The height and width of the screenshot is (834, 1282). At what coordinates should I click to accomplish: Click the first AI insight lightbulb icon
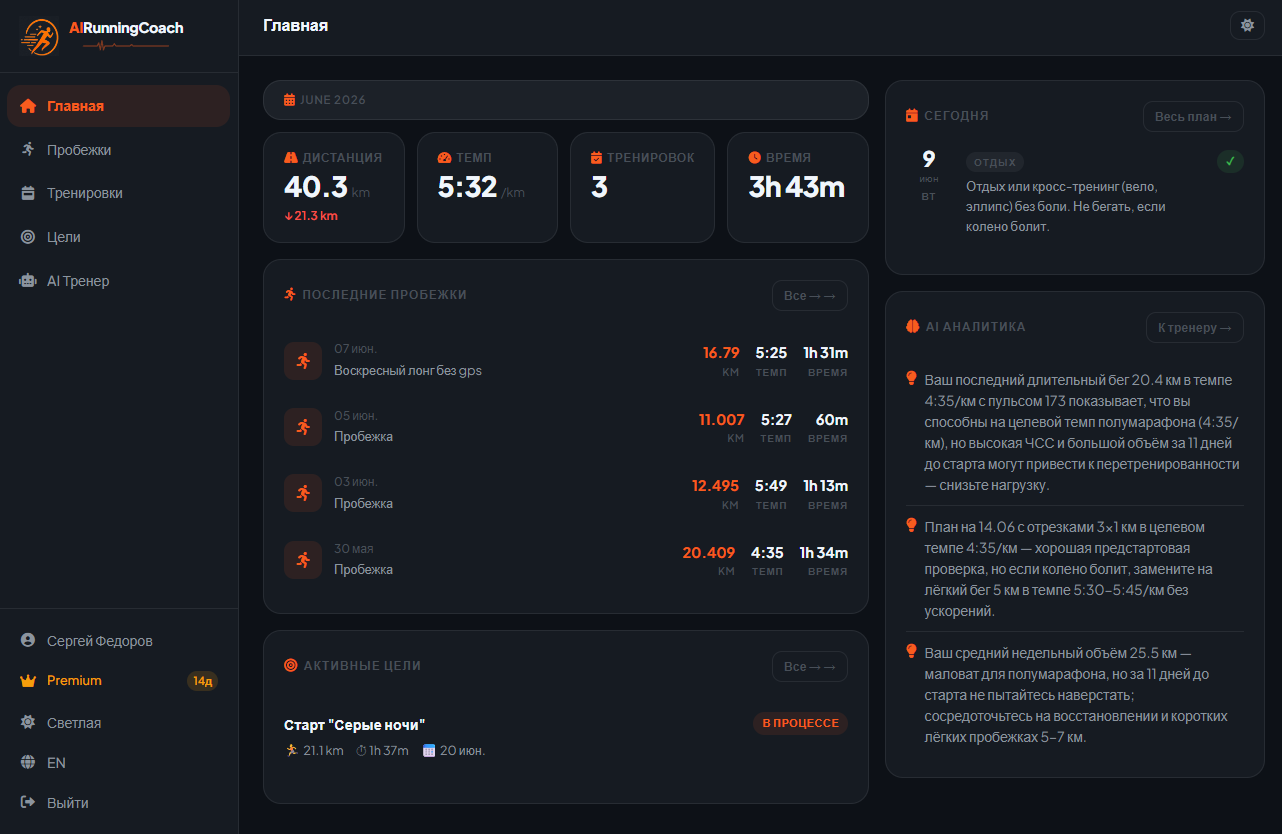pos(911,378)
